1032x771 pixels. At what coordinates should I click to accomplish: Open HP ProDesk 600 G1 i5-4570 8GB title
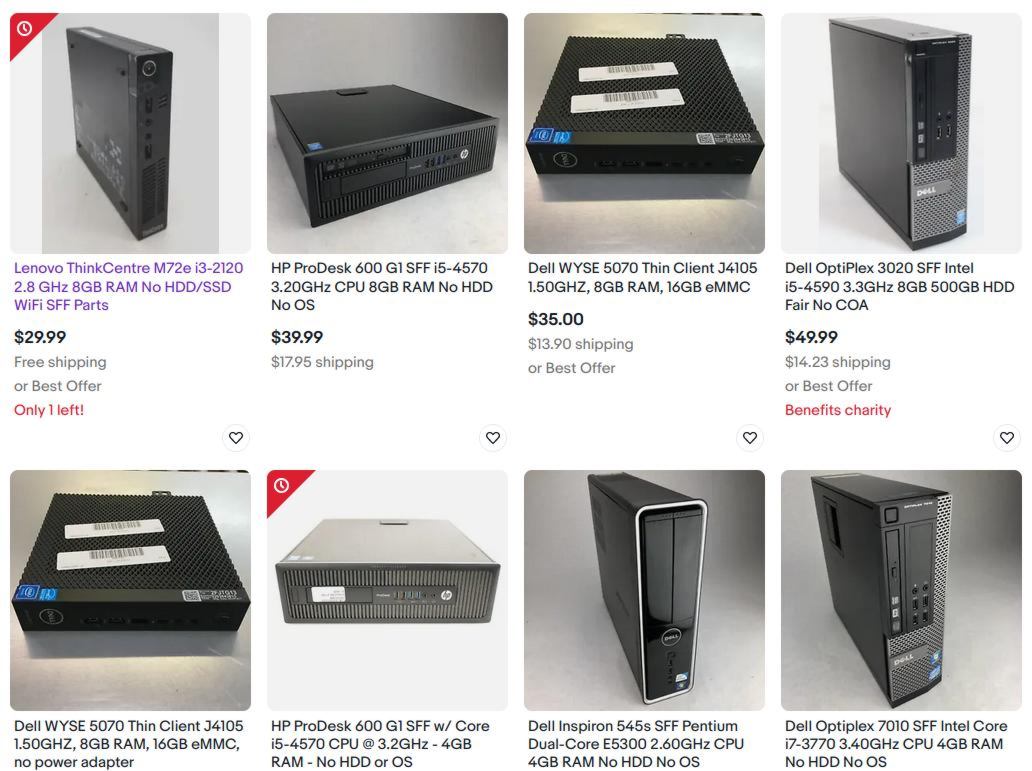[382, 286]
